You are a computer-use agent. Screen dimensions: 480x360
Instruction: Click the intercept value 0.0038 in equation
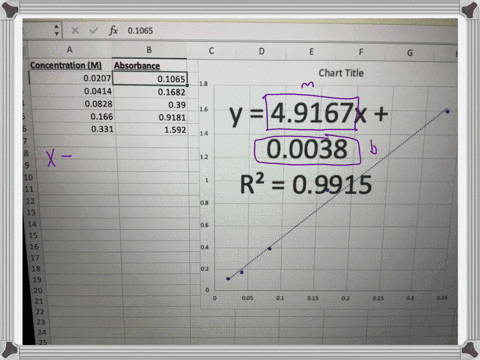[x=307, y=149]
